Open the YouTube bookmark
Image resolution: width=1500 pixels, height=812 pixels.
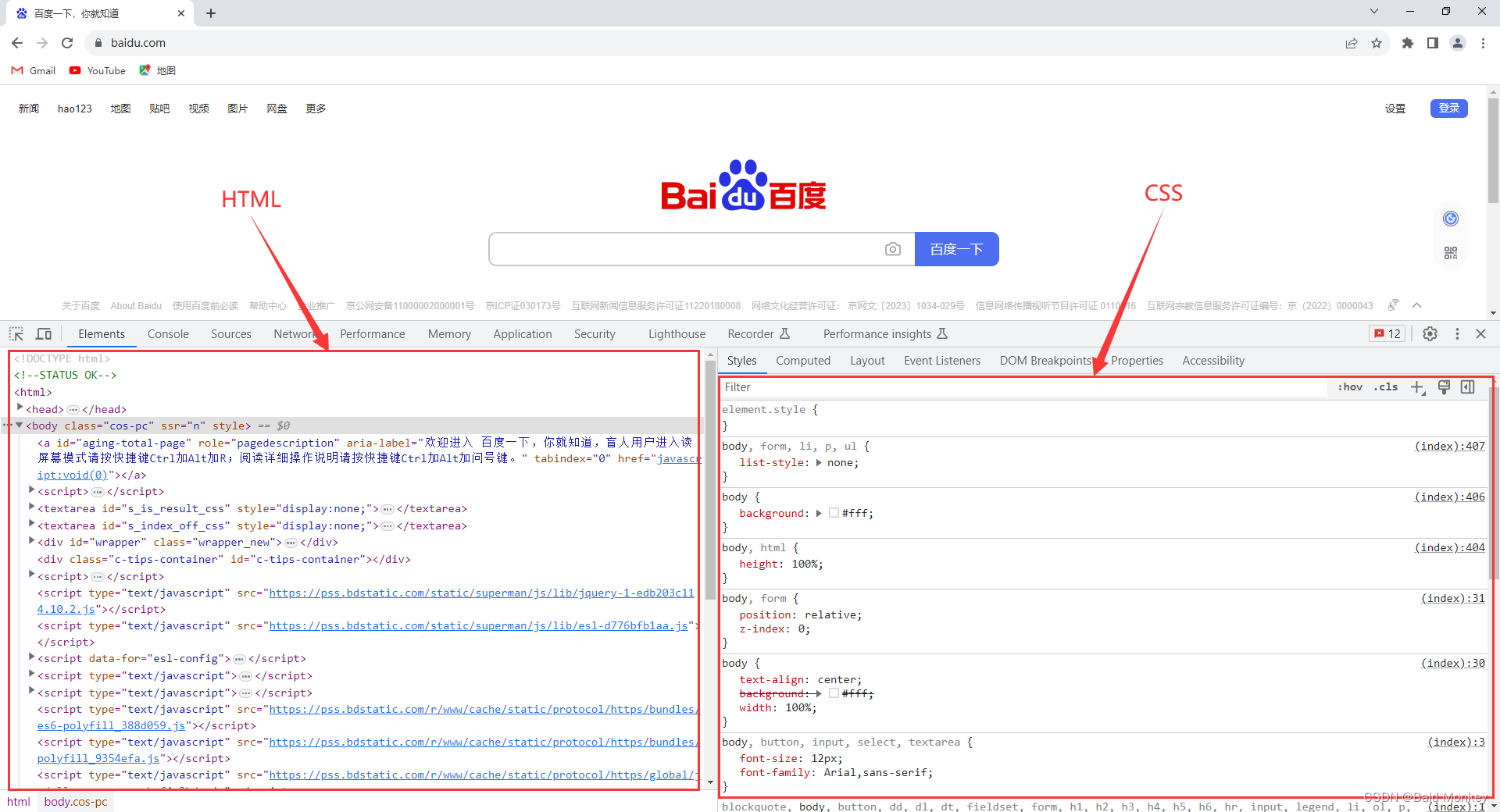tap(98, 70)
